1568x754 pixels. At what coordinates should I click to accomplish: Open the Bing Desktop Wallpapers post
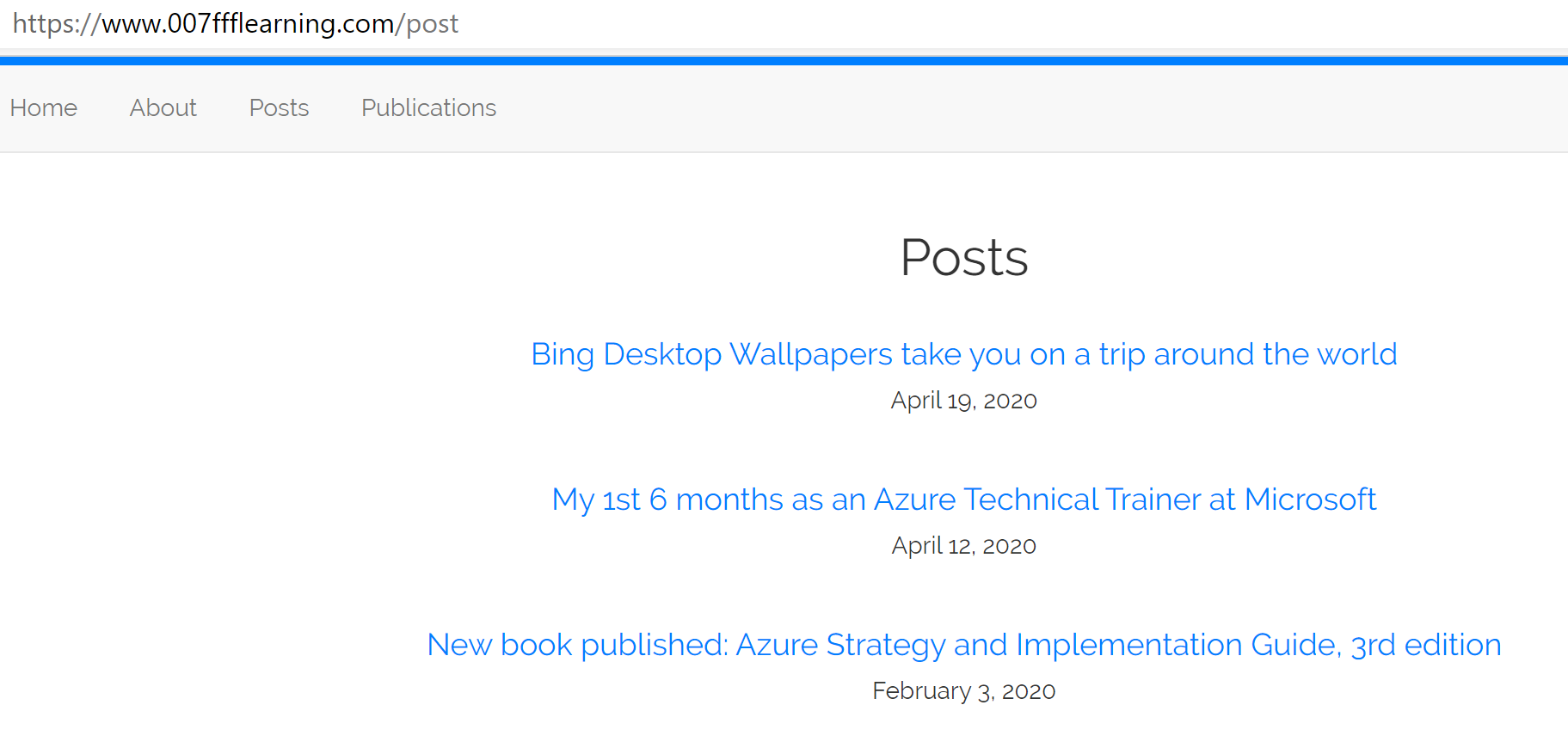click(x=963, y=354)
